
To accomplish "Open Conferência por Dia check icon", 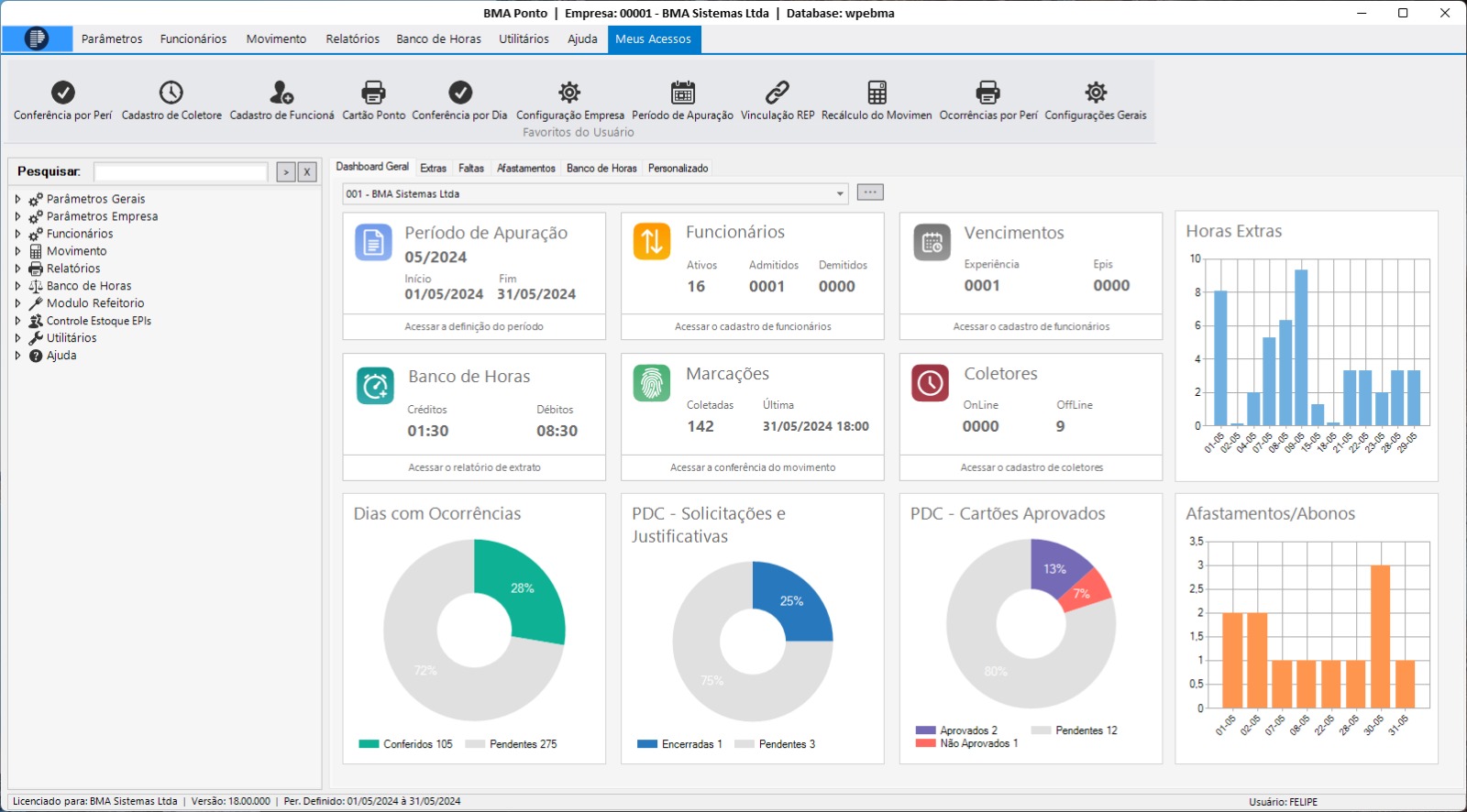I will pyautogui.click(x=459, y=93).
